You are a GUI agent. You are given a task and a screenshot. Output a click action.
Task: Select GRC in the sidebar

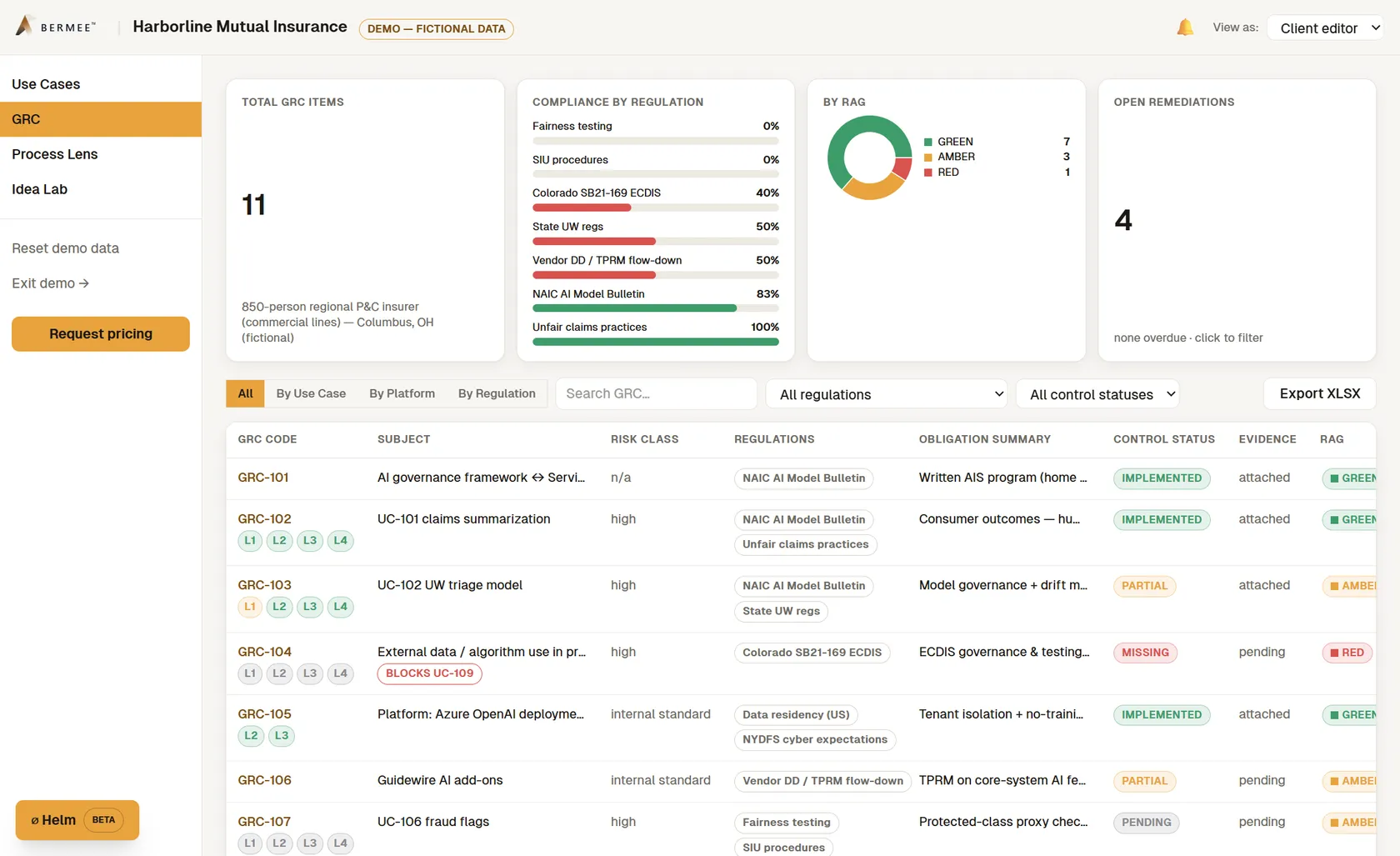pyautogui.click(x=101, y=119)
